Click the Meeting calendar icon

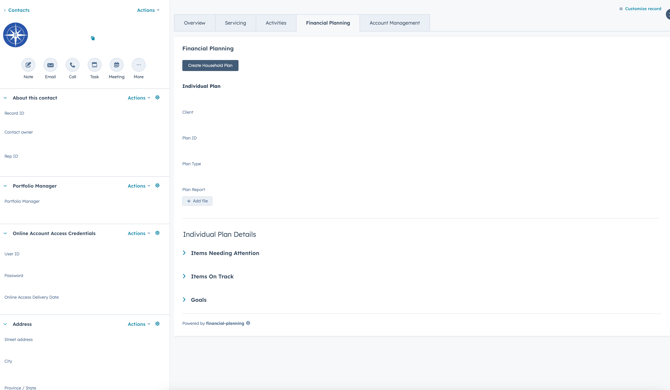[x=116, y=65]
